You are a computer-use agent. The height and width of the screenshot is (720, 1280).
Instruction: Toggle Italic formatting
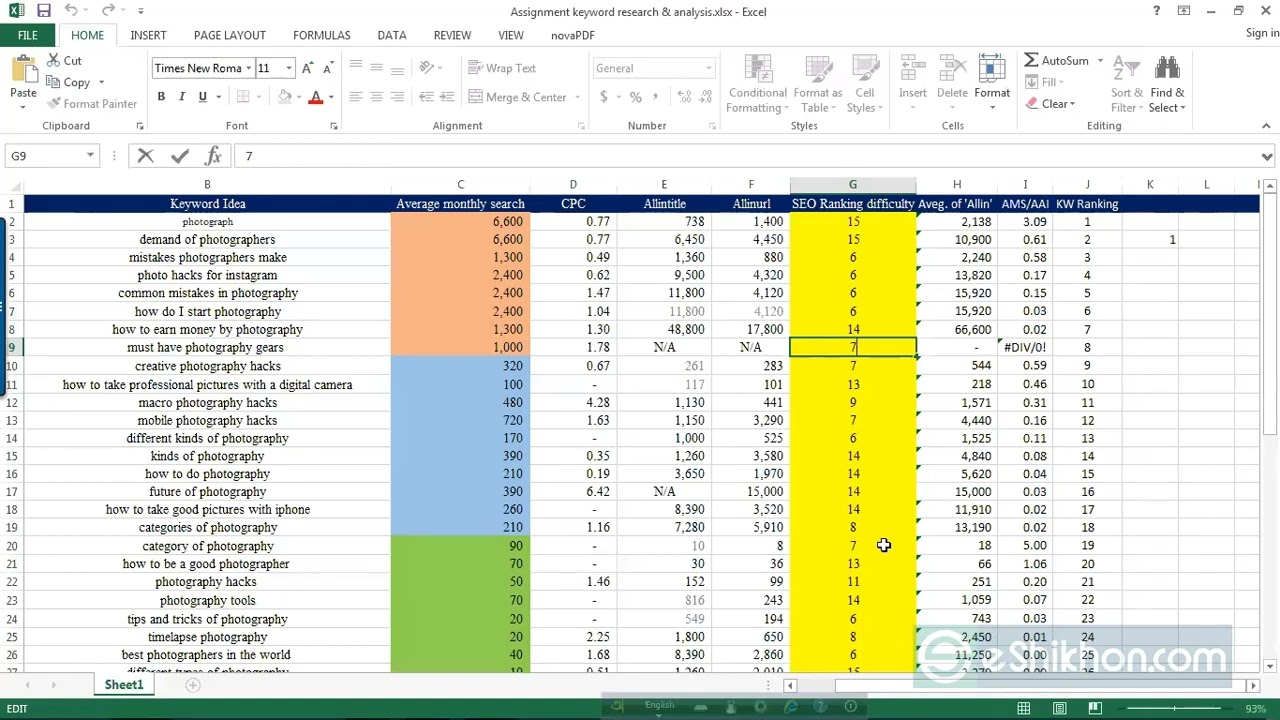pos(182,97)
